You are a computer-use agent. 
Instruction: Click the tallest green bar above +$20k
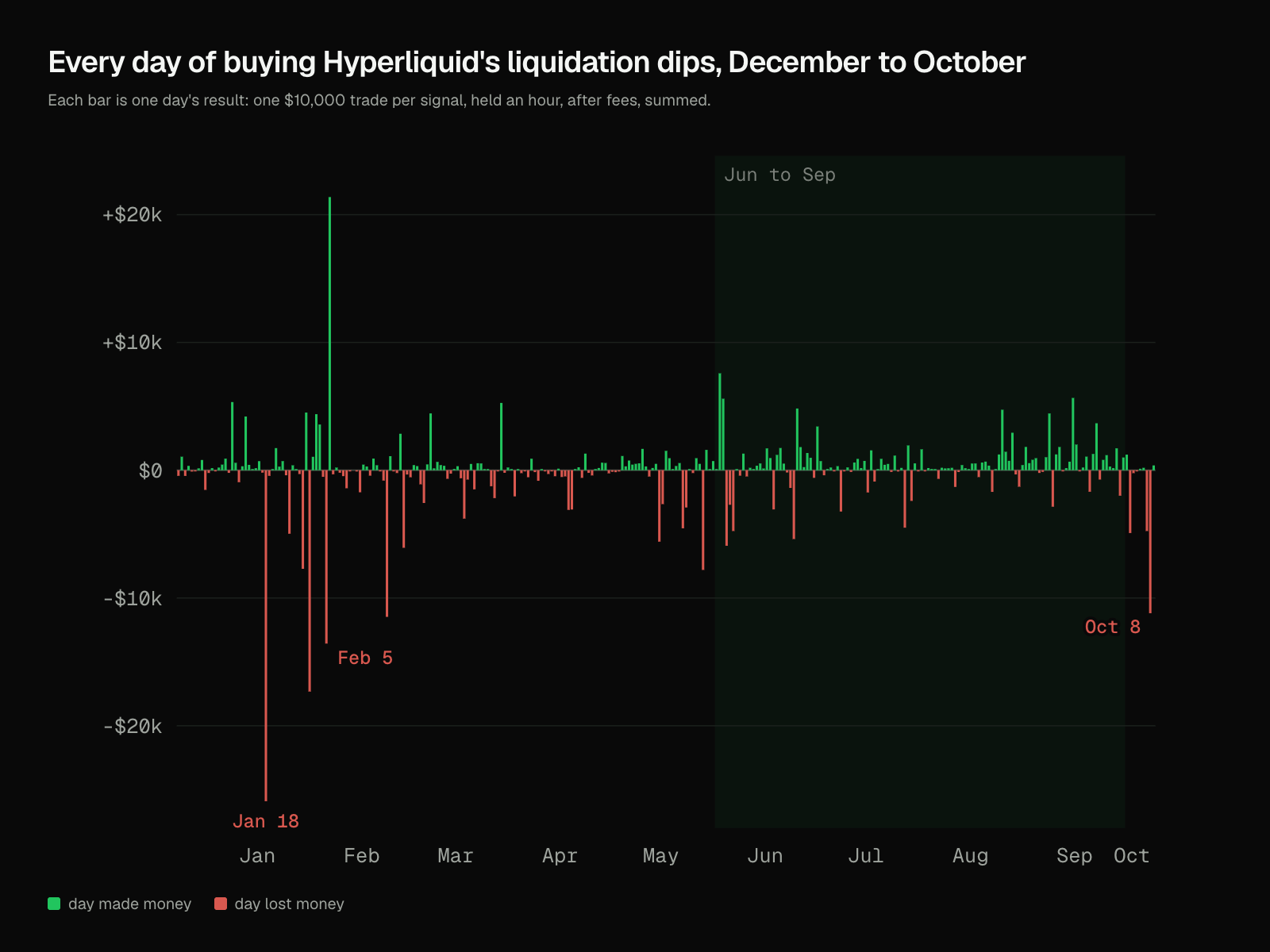tap(330, 333)
